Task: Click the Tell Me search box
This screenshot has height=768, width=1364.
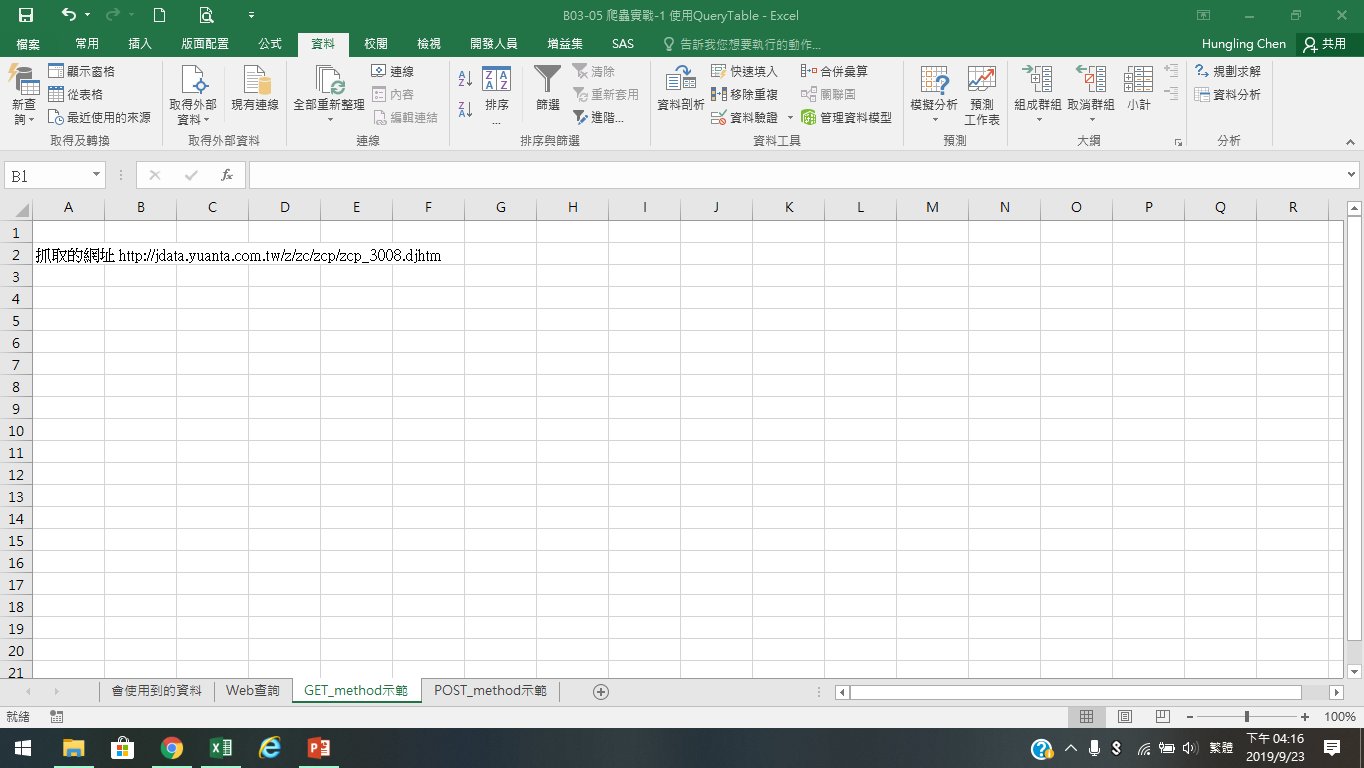Action: [742, 44]
